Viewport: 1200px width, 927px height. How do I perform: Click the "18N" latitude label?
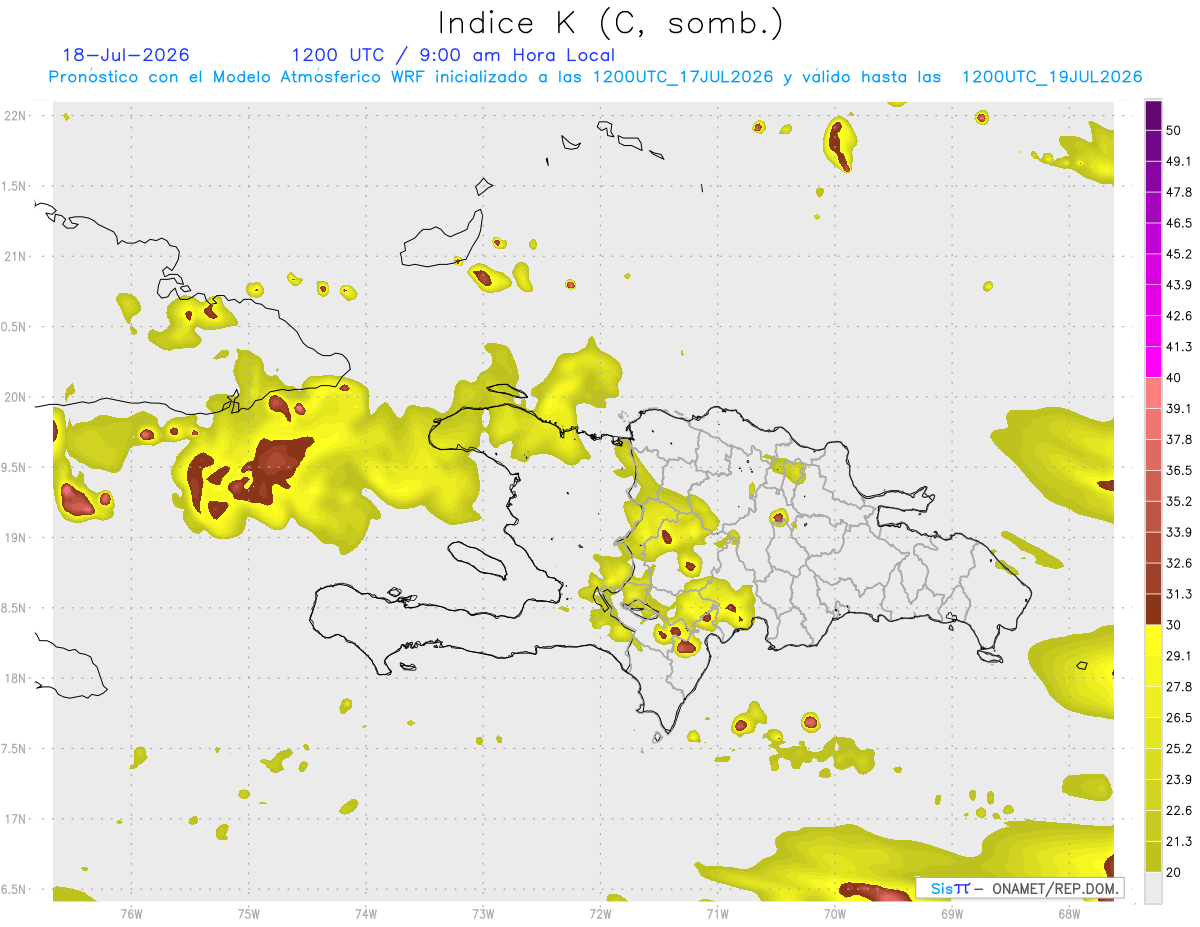pyautogui.click(x=16, y=679)
